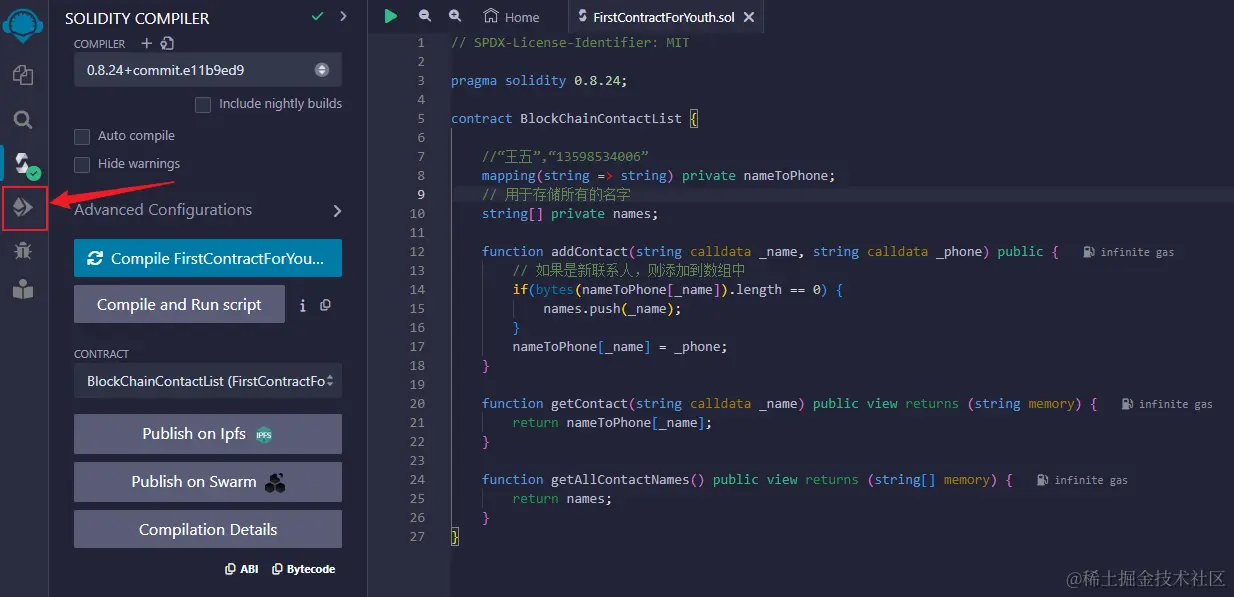This screenshot has height=597, width=1234.
Task: Click gas estimate icon on addContact line
Action: pos(1089,252)
